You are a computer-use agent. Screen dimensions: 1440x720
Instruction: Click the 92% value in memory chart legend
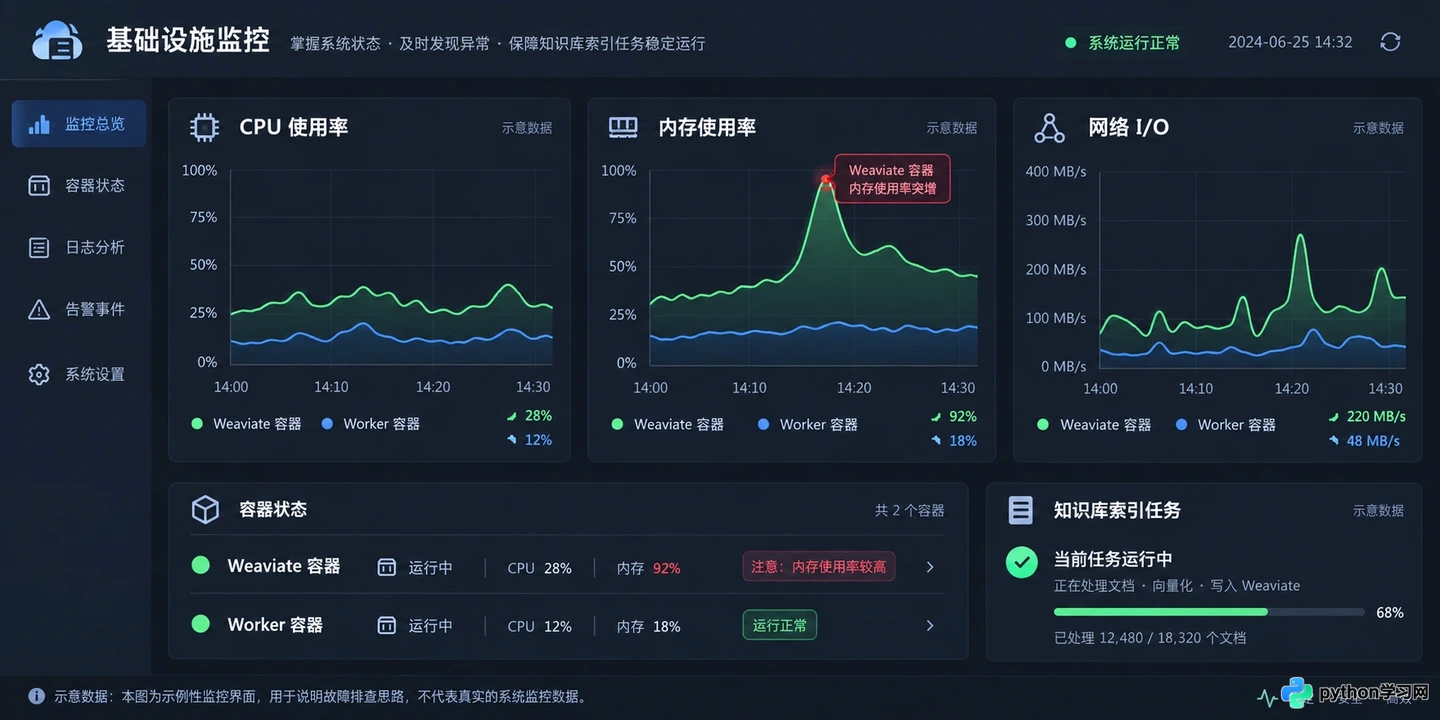[962, 416]
